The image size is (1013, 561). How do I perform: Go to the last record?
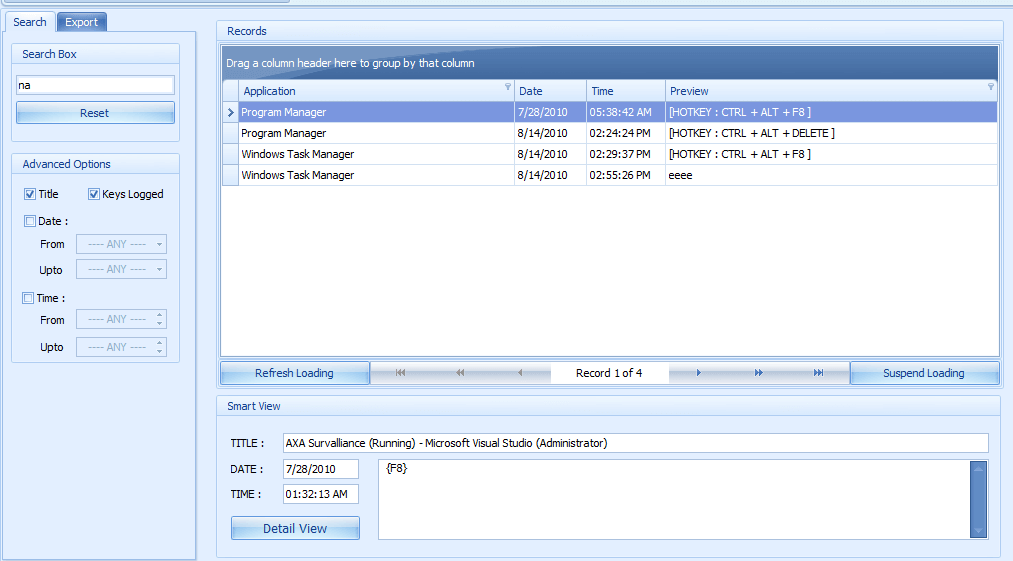click(x=818, y=373)
